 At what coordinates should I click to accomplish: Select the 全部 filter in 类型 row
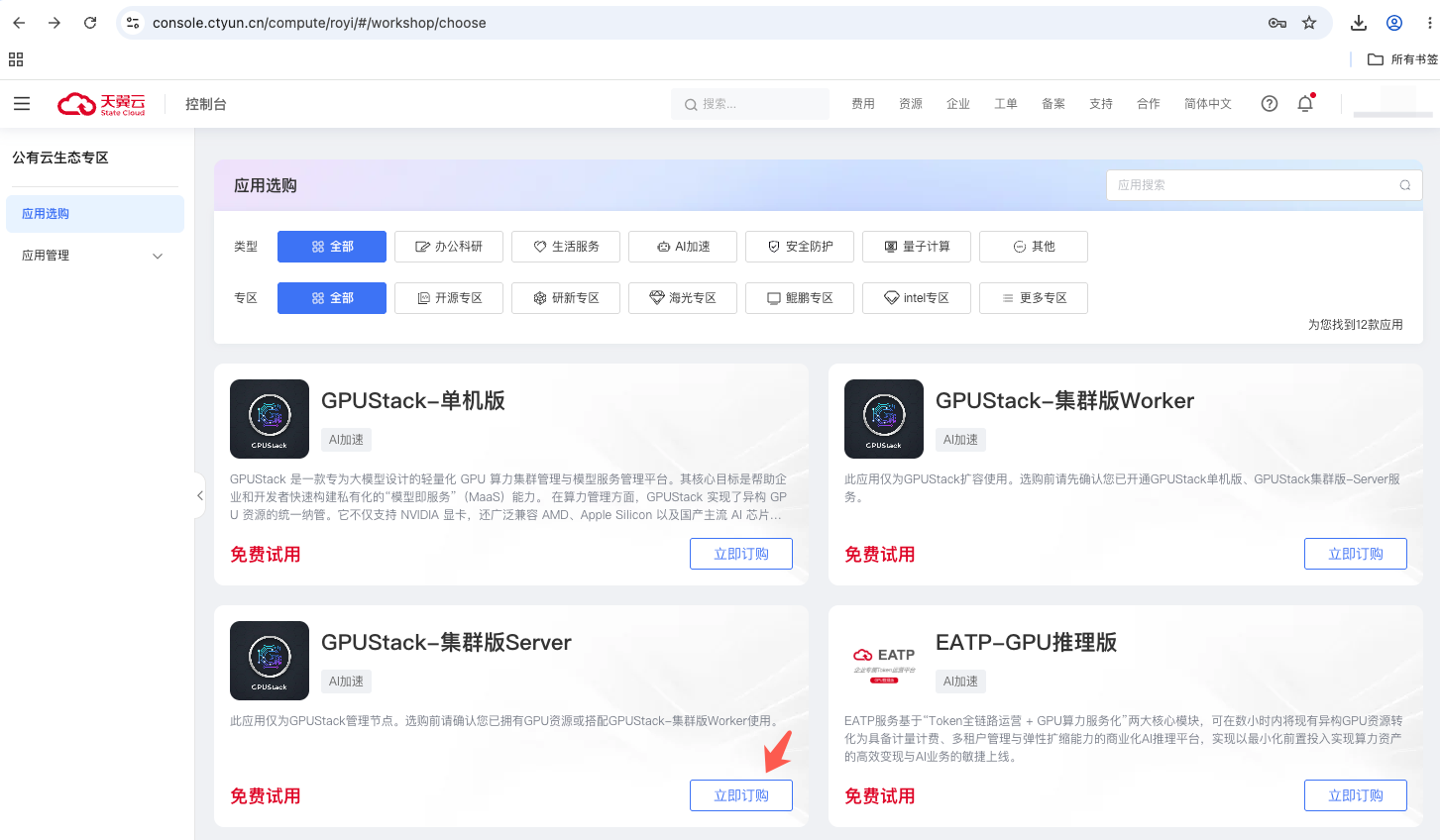(x=332, y=247)
